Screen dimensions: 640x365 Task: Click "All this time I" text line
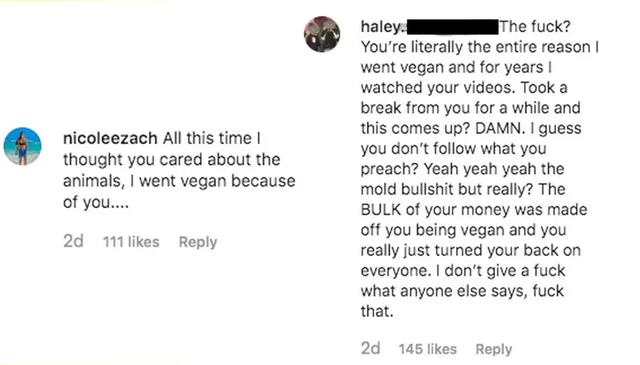point(211,138)
